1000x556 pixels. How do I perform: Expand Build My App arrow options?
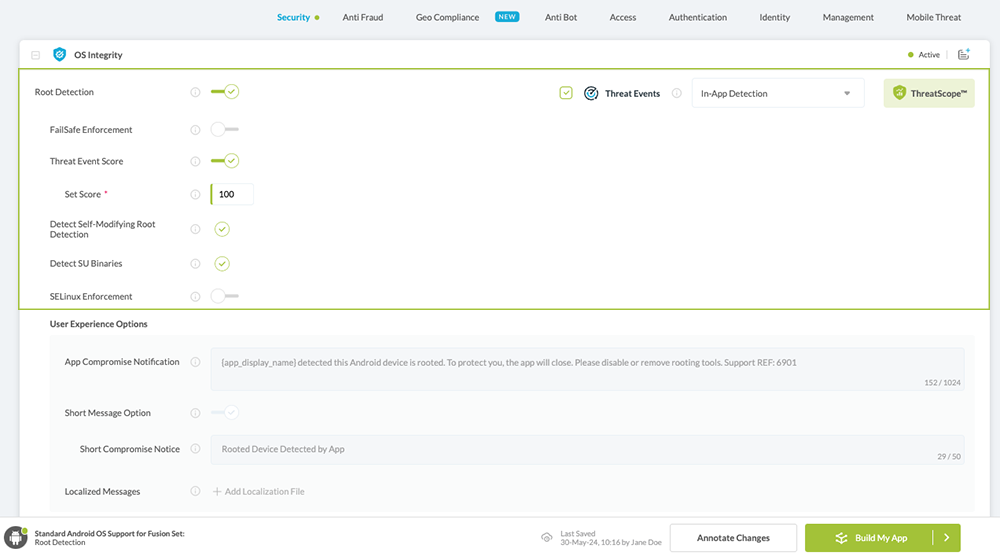pos(946,538)
